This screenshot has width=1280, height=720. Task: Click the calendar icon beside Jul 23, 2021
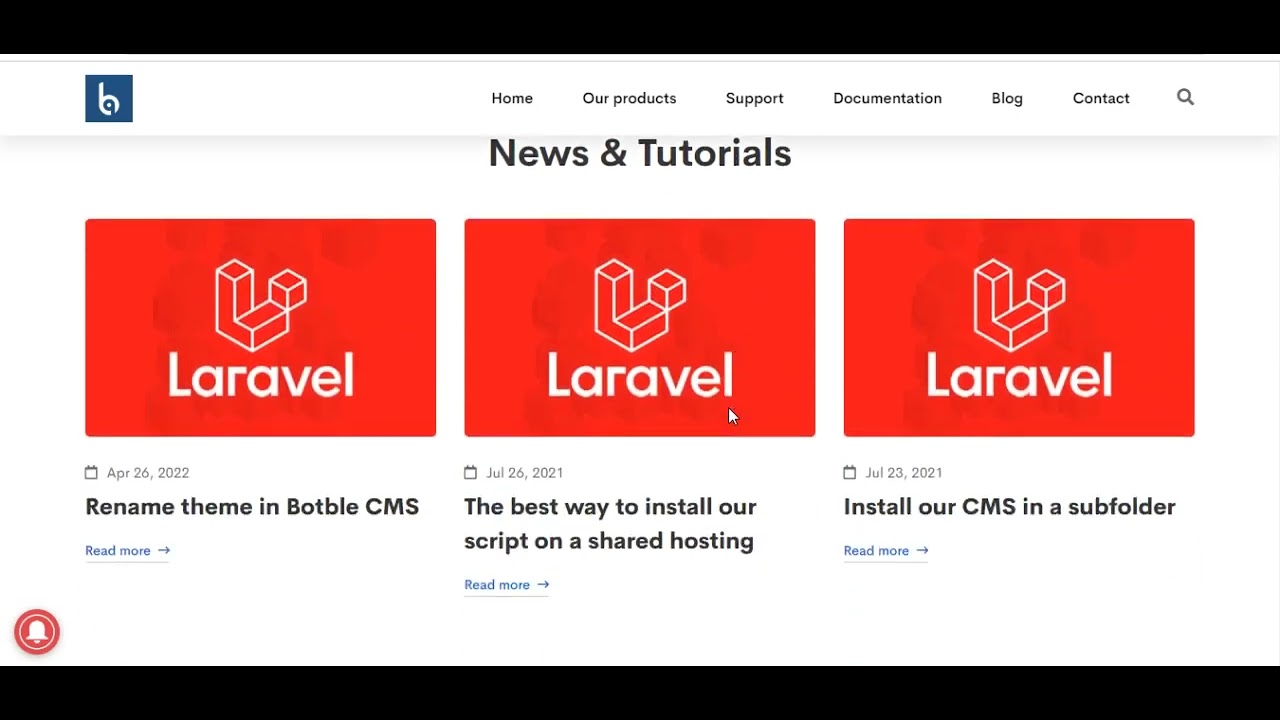[850, 472]
